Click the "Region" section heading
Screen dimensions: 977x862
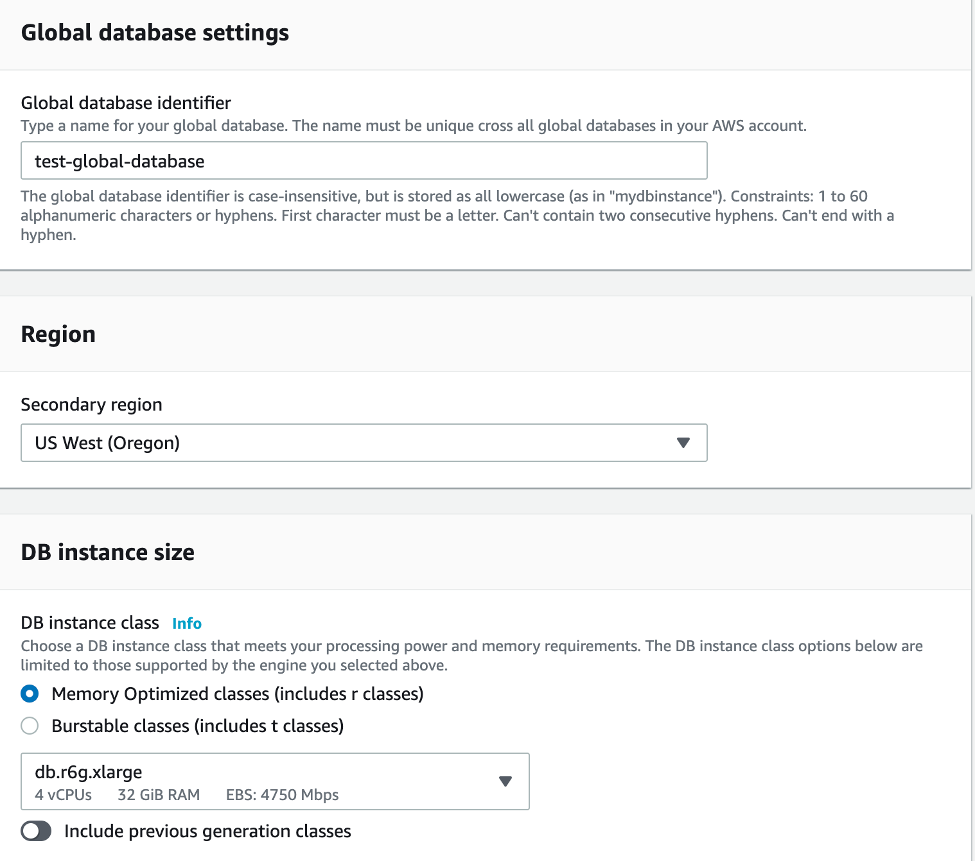(58, 334)
